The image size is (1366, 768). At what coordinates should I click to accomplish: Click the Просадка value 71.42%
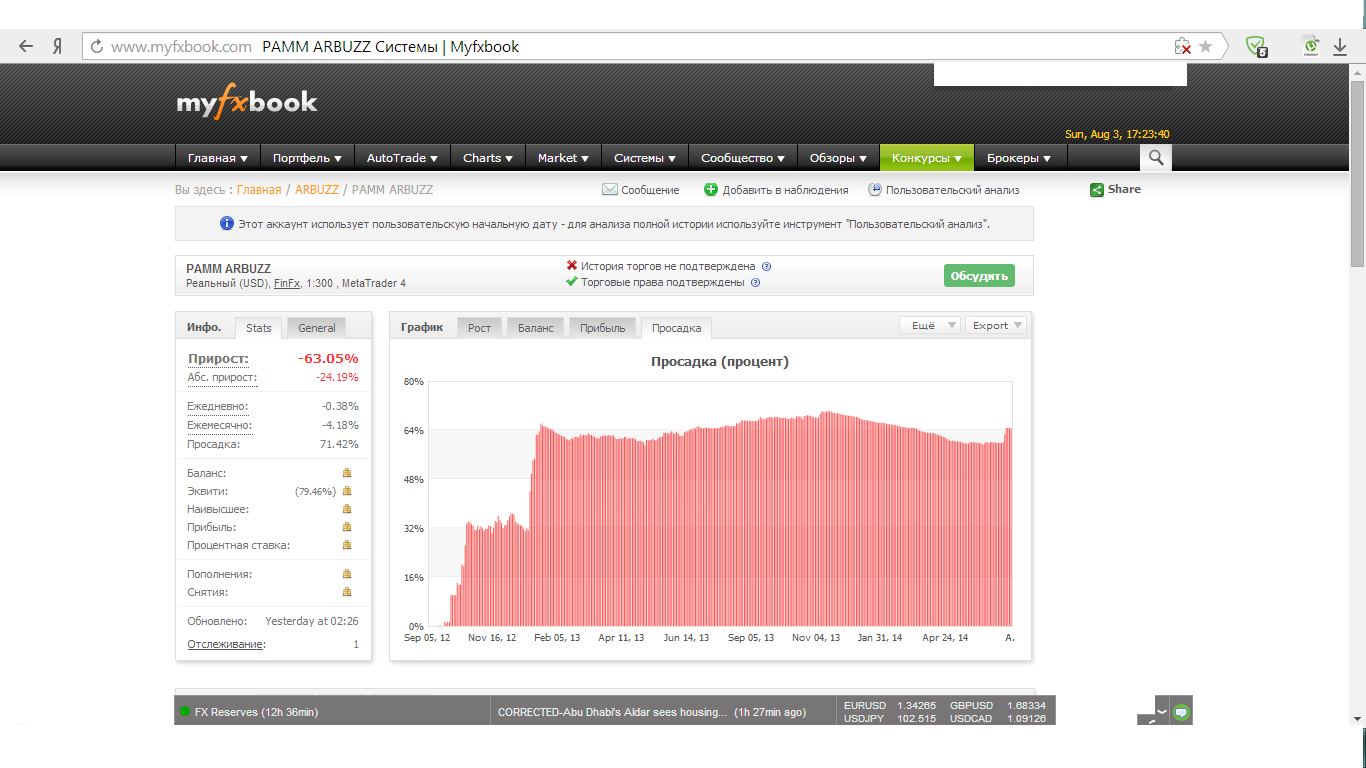[x=340, y=444]
